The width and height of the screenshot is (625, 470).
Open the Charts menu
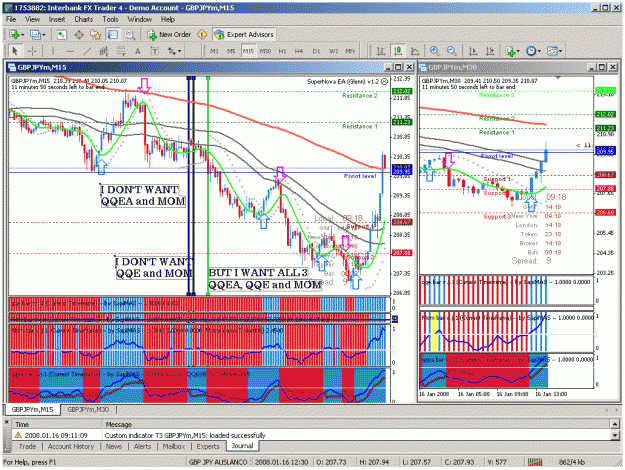[x=83, y=19]
